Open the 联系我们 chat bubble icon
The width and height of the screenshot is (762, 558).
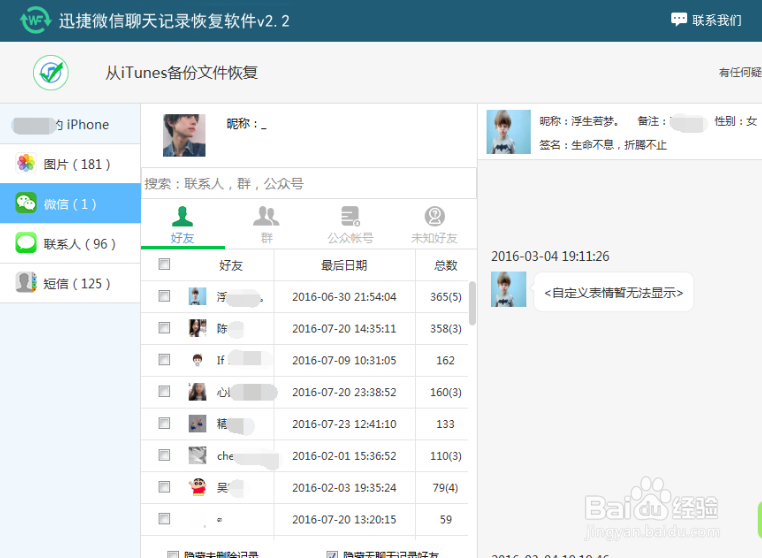pos(678,19)
